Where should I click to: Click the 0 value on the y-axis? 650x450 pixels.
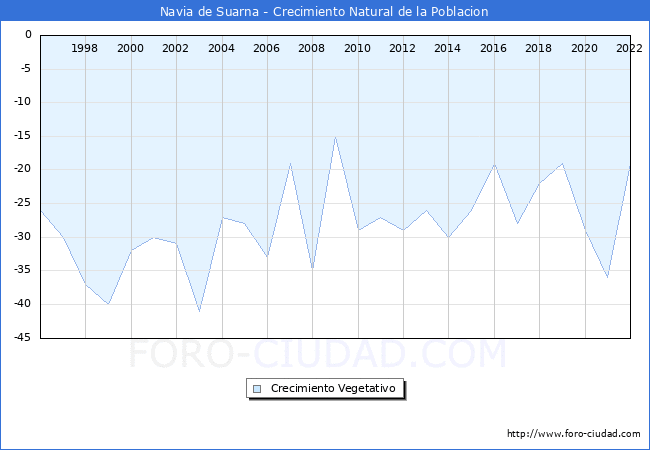[28, 34]
